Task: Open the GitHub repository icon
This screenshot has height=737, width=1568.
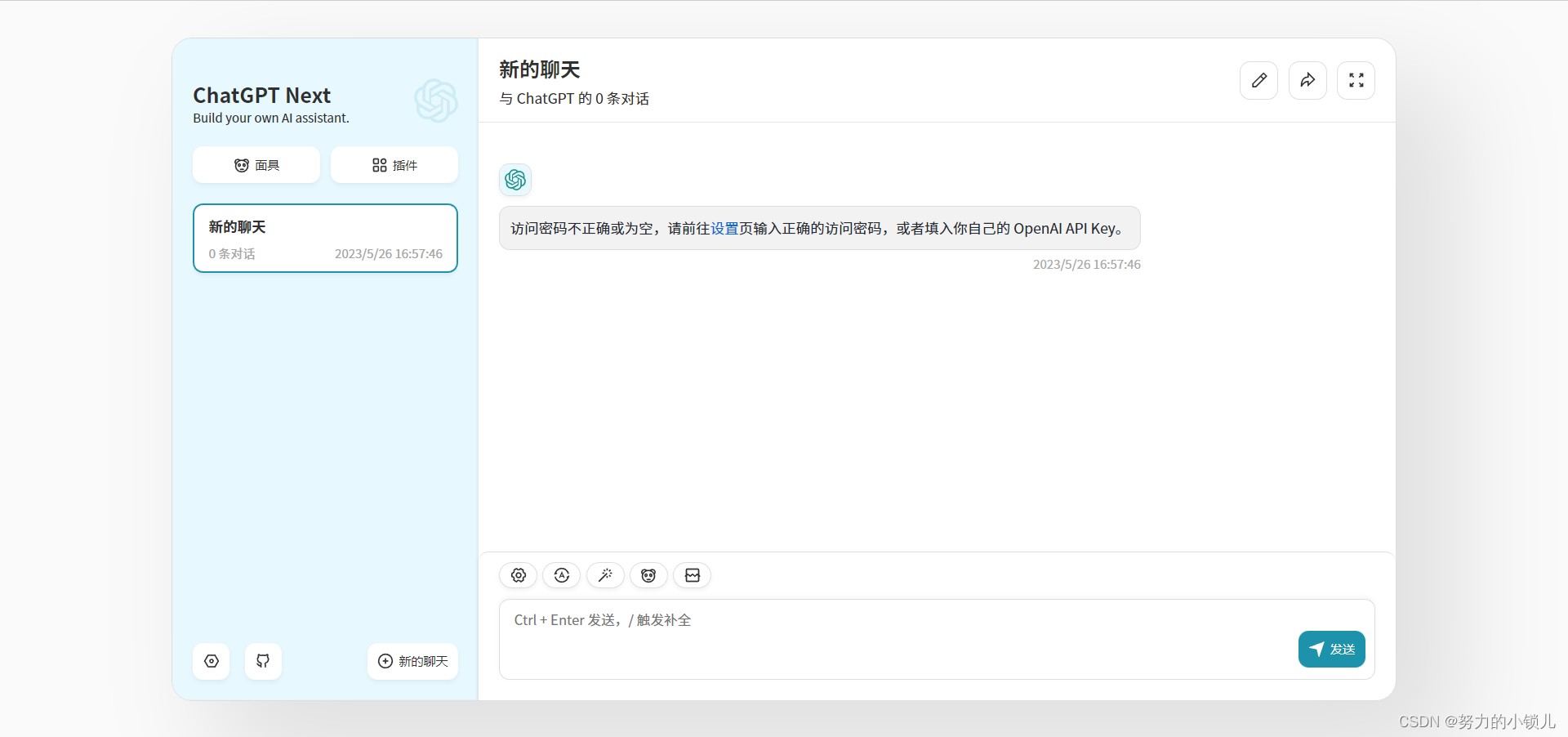Action: [263, 661]
